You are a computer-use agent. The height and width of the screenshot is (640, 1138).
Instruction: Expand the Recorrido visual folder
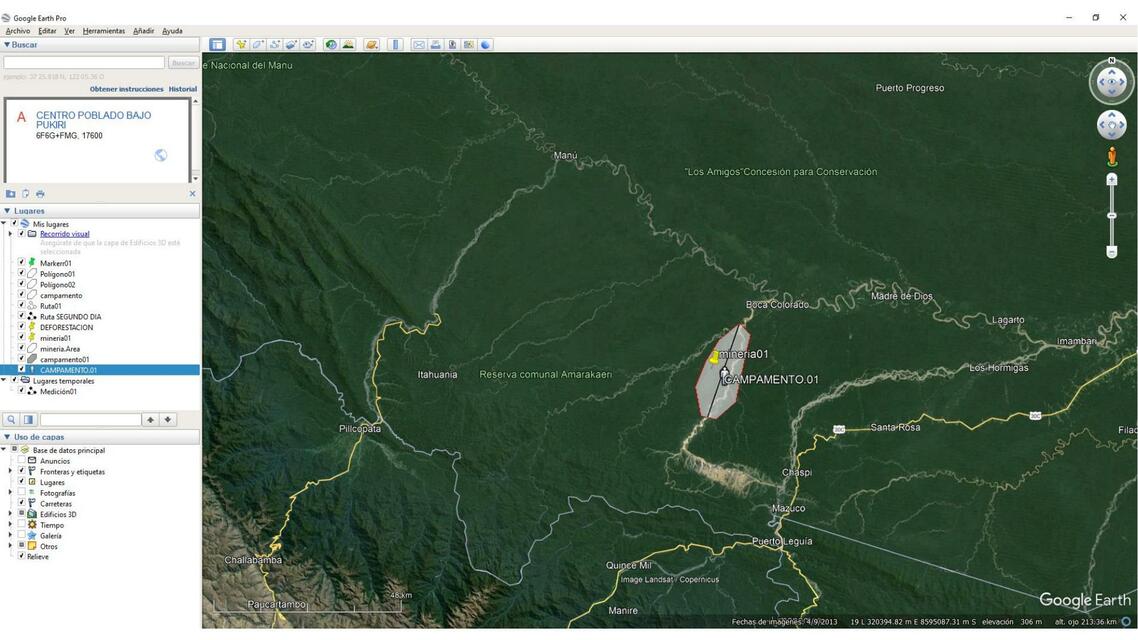pos(10,234)
